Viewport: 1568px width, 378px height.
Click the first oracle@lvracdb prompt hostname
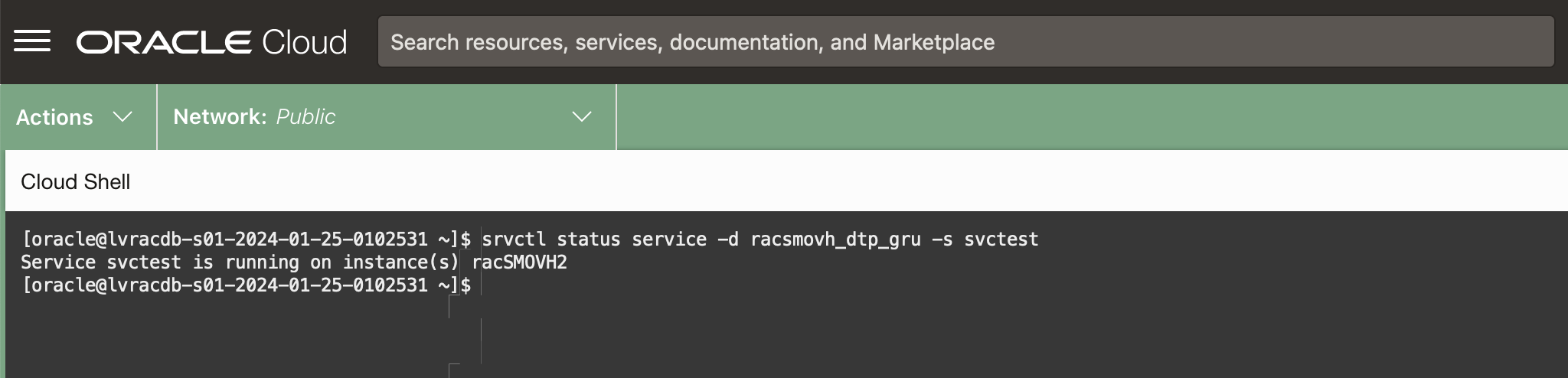(x=225, y=240)
